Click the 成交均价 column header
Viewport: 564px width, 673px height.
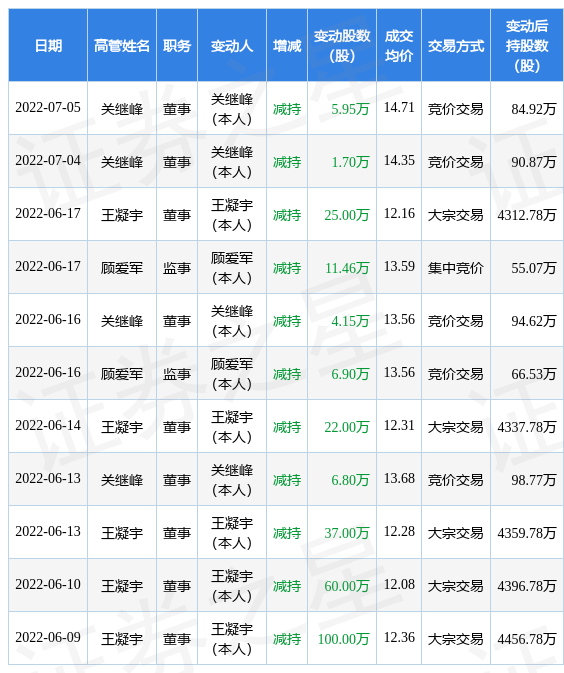click(x=399, y=45)
